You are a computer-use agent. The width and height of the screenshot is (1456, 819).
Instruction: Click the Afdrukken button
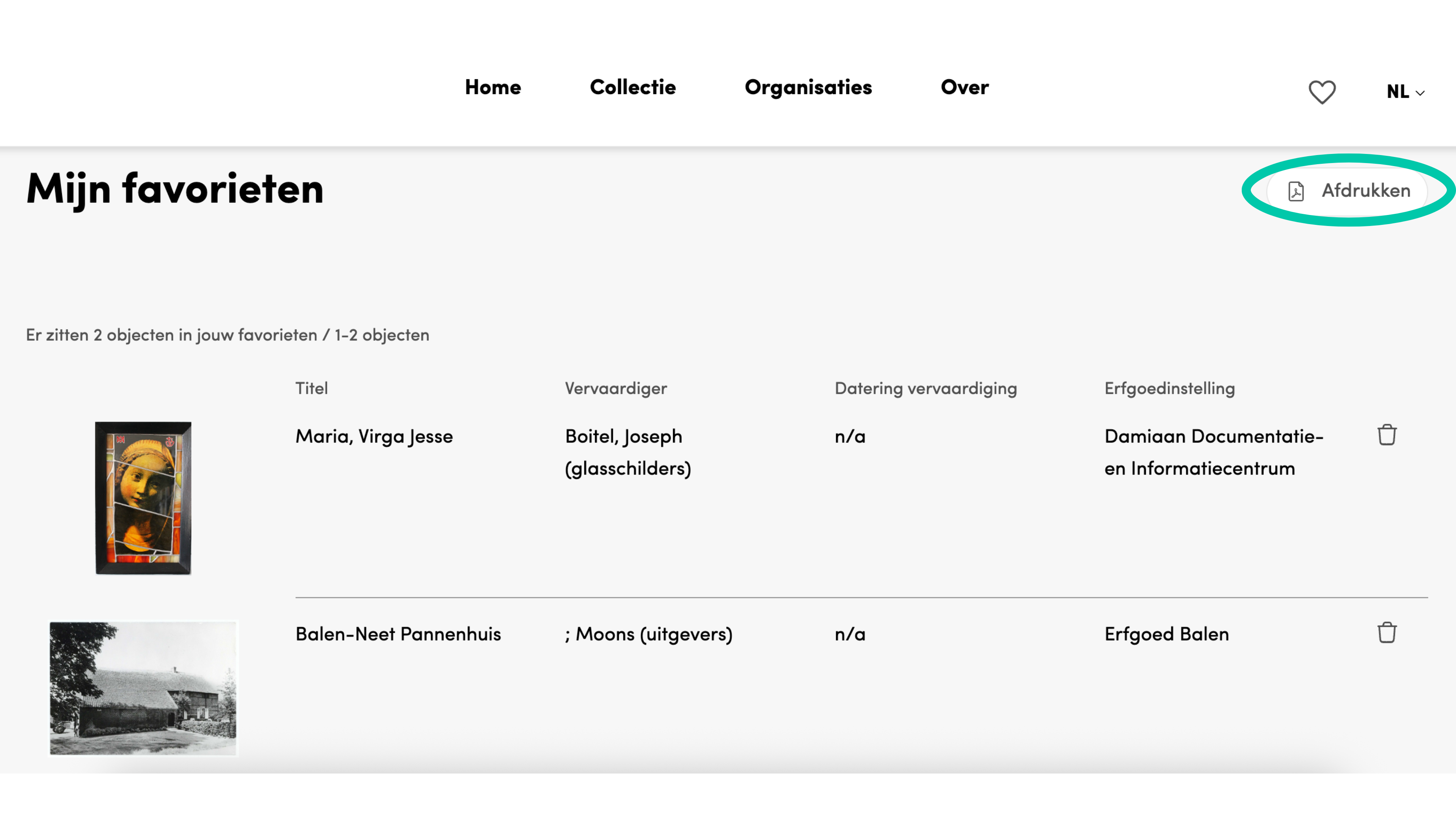[1348, 191]
